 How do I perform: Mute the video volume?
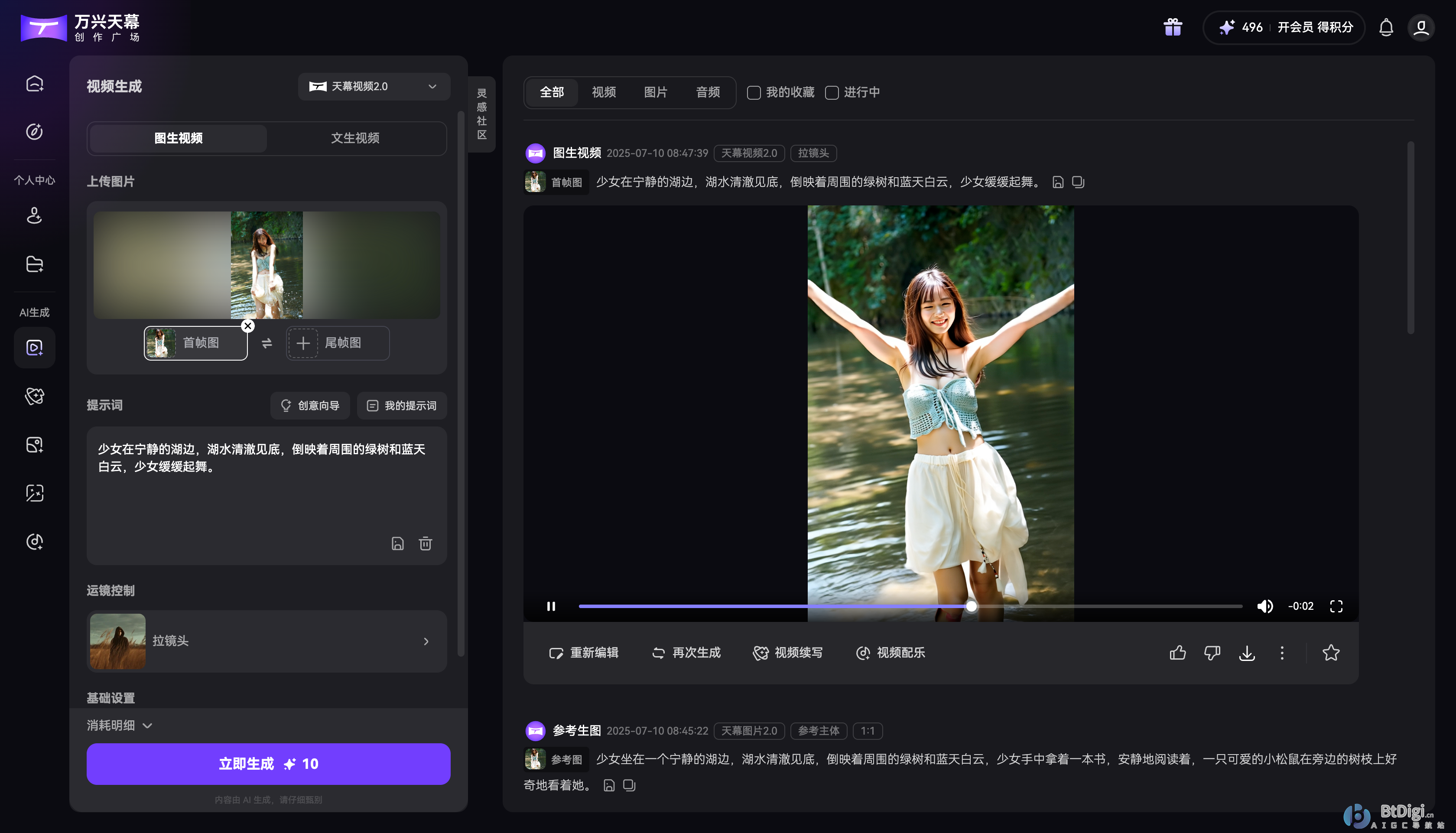[x=1264, y=606]
